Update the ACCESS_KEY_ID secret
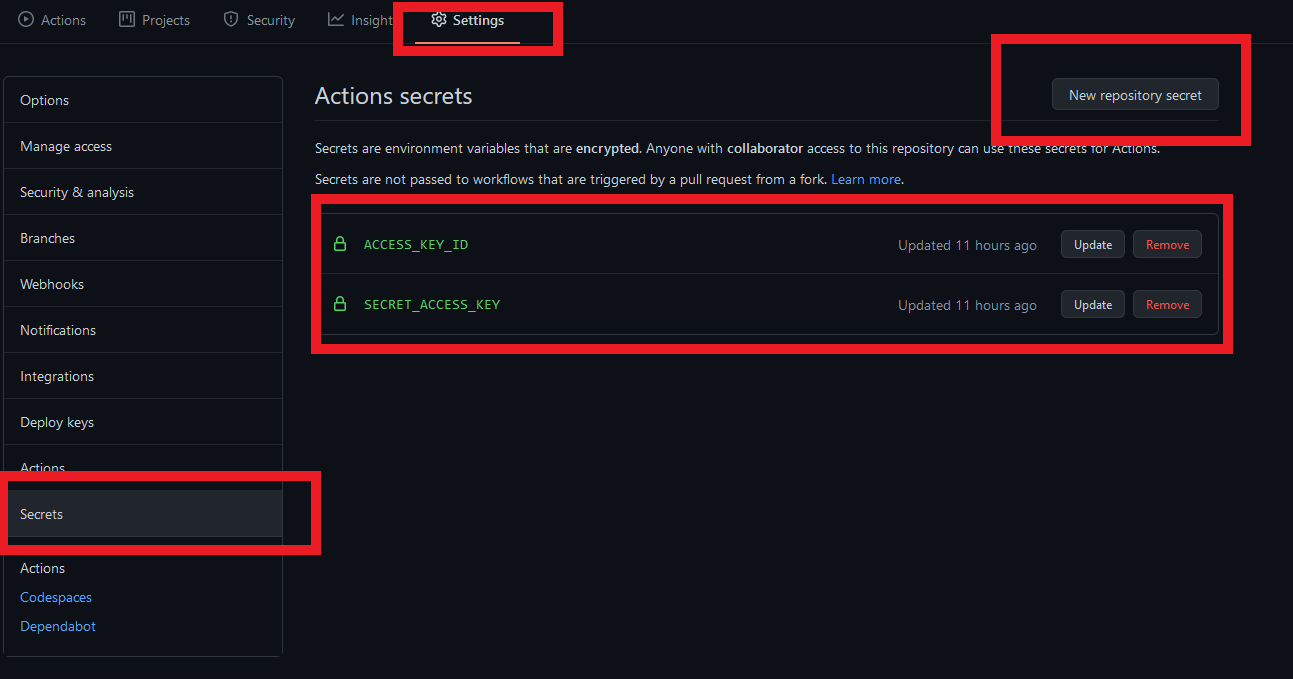 pos(1092,244)
